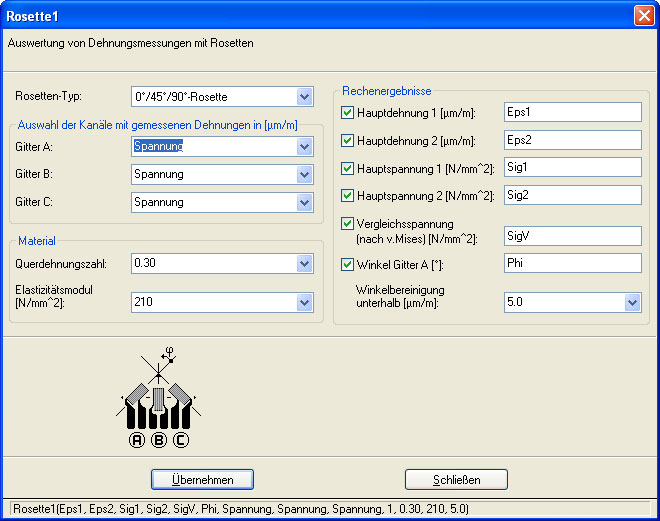Screen dimensions: 660x521
Task: Open Gitter B channel selection list
Action: (x=305, y=175)
